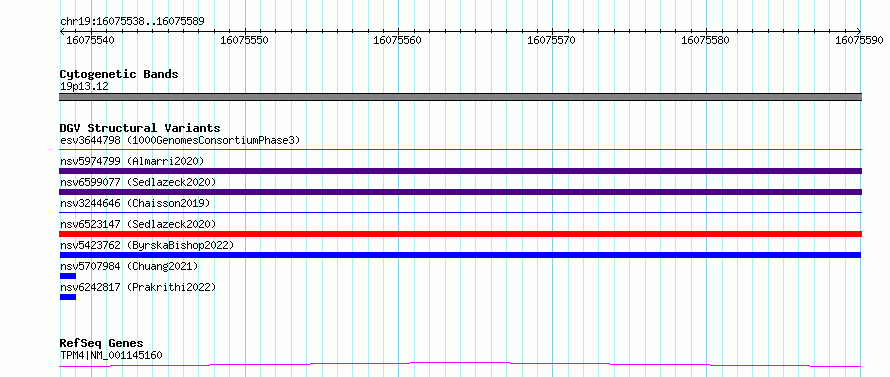The image size is (890, 377).
Task: Open variant nsv3244646 (Chaisson2019) label
Action: coord(135,203)
